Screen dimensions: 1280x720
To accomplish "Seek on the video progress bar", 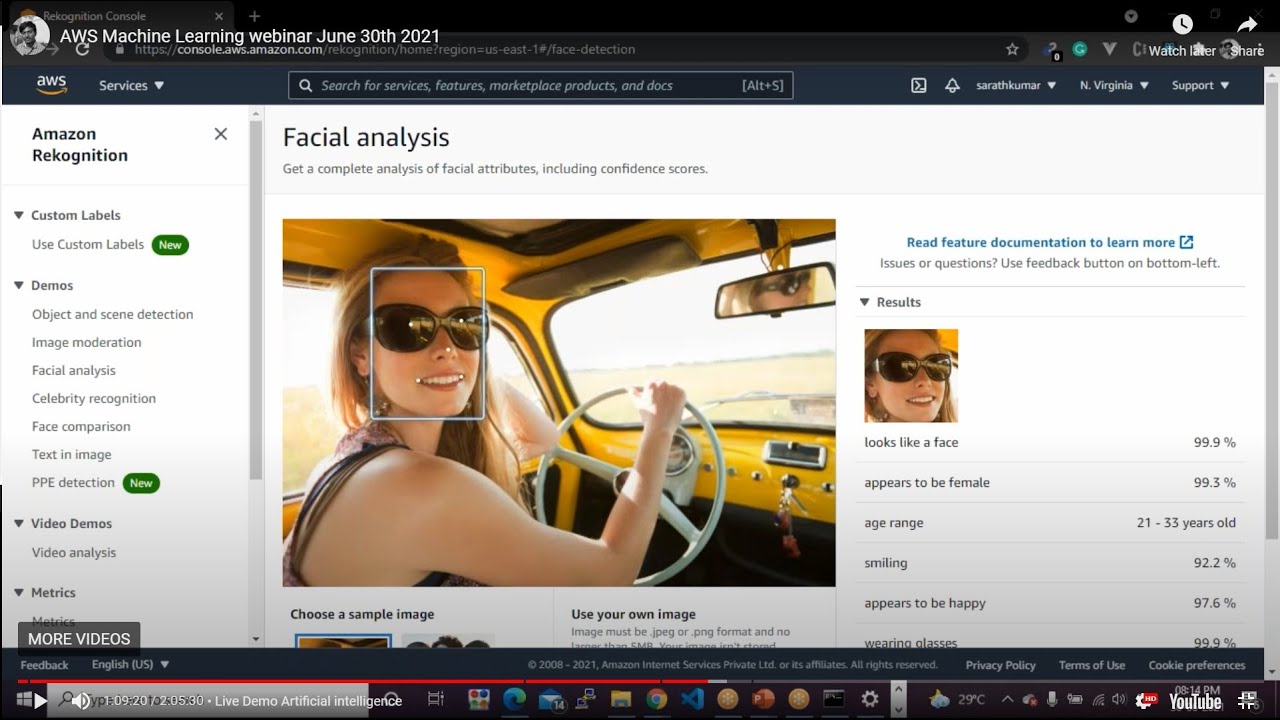I will (640, 682).
